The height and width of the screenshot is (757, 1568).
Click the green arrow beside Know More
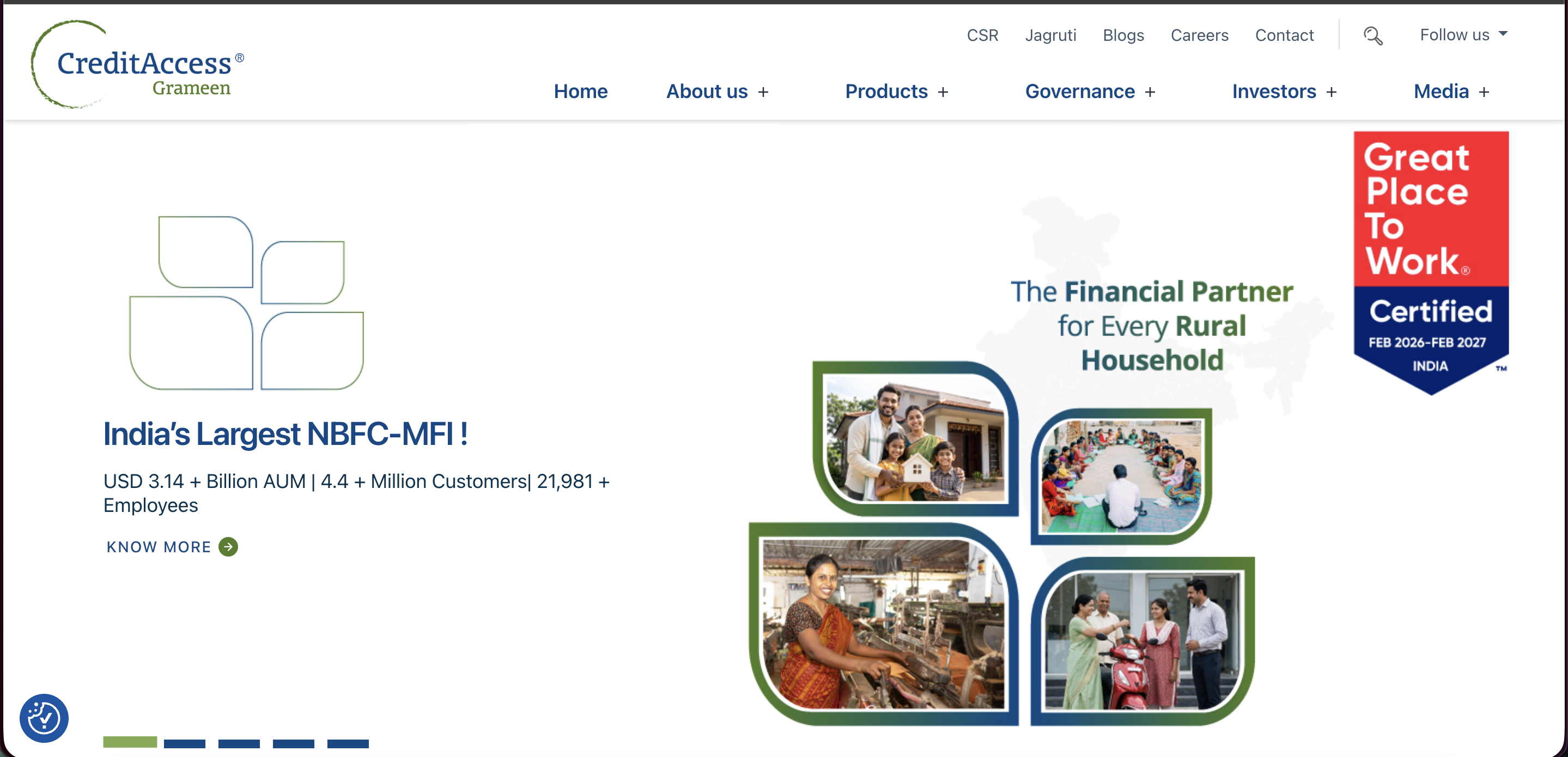228,546
